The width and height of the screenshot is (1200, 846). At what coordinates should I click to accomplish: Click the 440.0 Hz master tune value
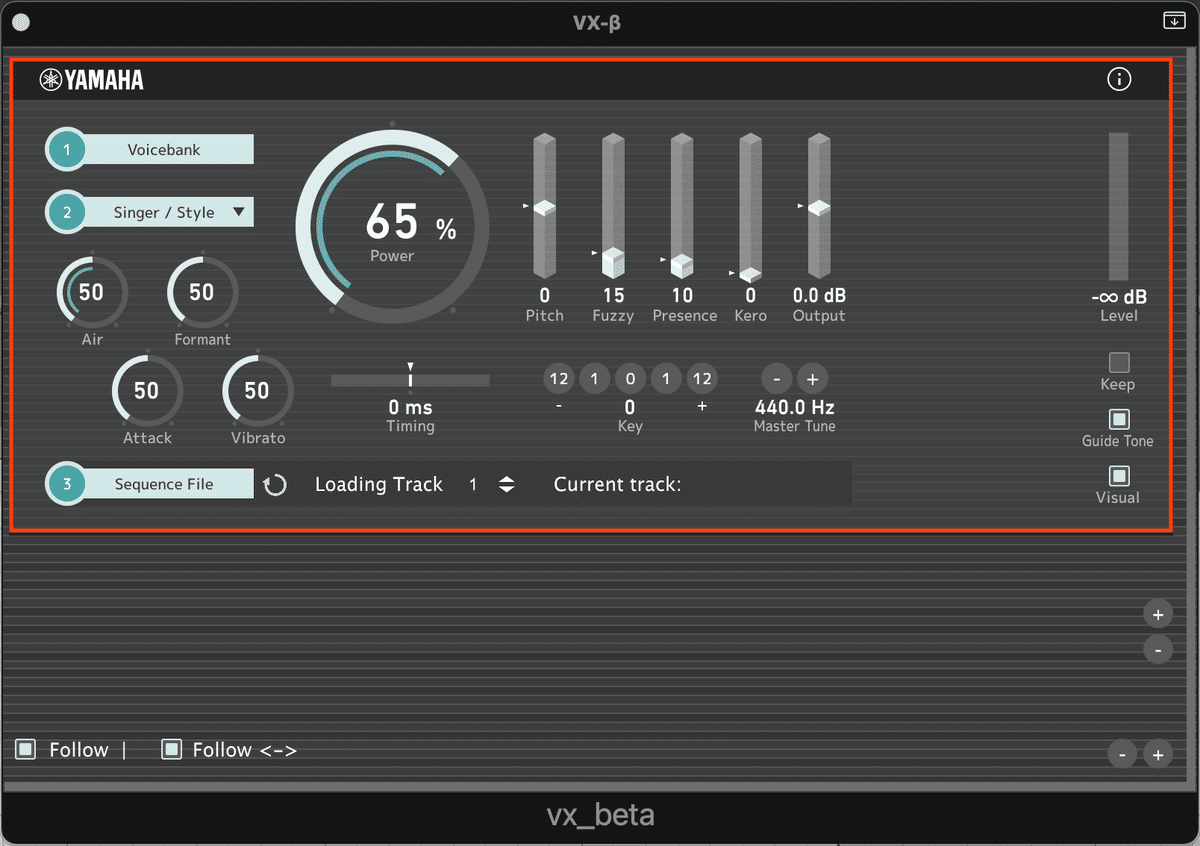pos(794,407)
